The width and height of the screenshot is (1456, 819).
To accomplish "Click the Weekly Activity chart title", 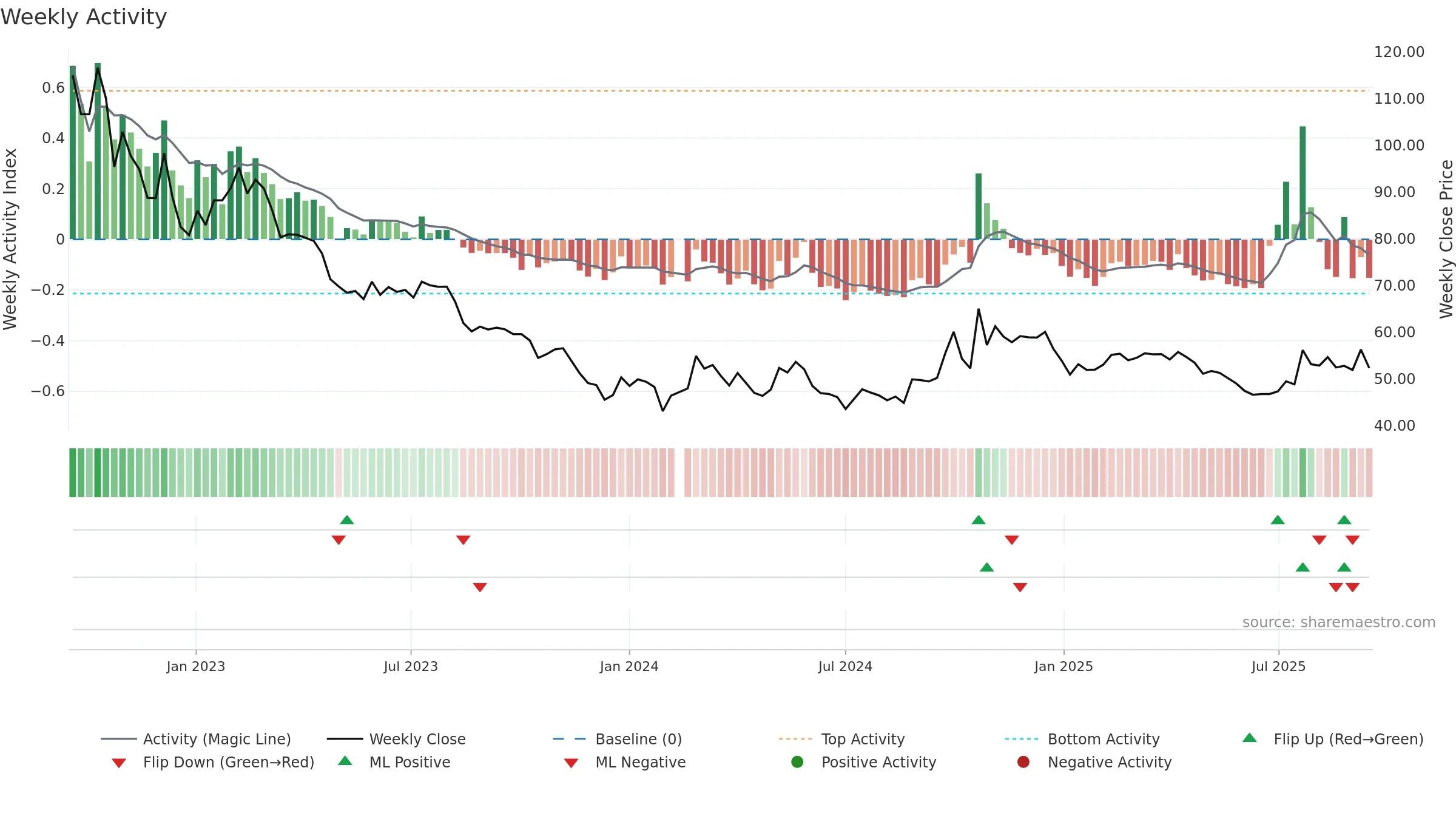I will [84, 17].
